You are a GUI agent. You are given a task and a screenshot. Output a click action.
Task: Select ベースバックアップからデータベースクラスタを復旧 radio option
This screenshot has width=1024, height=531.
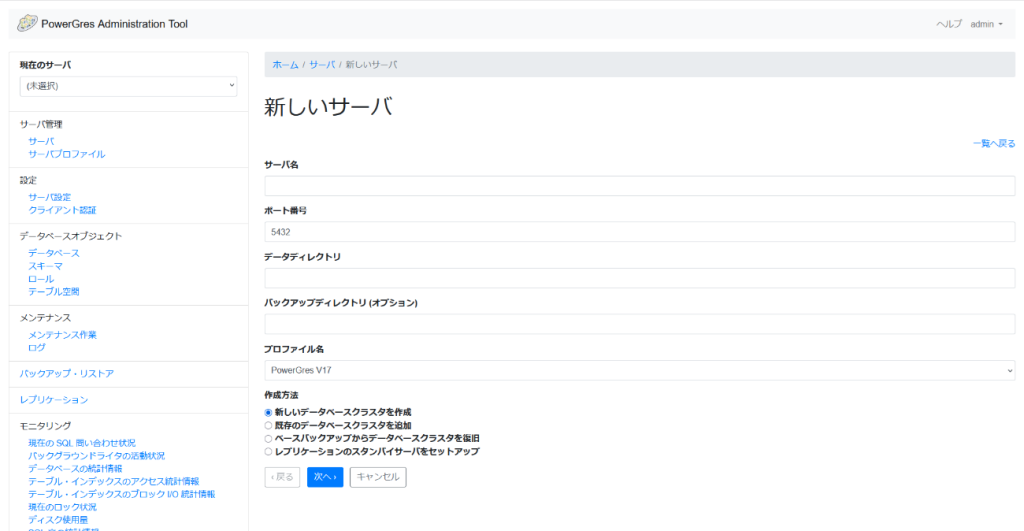tap(268, 439)
